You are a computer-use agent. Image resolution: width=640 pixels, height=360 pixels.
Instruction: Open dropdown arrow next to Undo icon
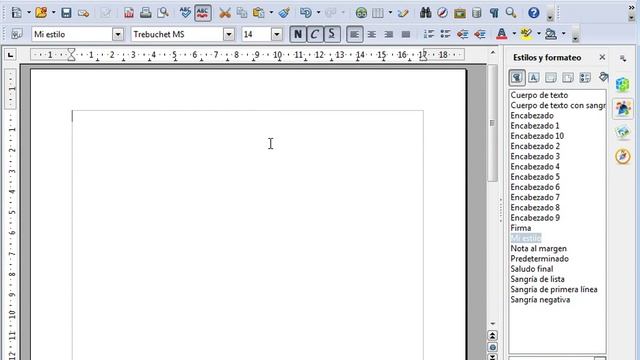[x=318, y=13]
